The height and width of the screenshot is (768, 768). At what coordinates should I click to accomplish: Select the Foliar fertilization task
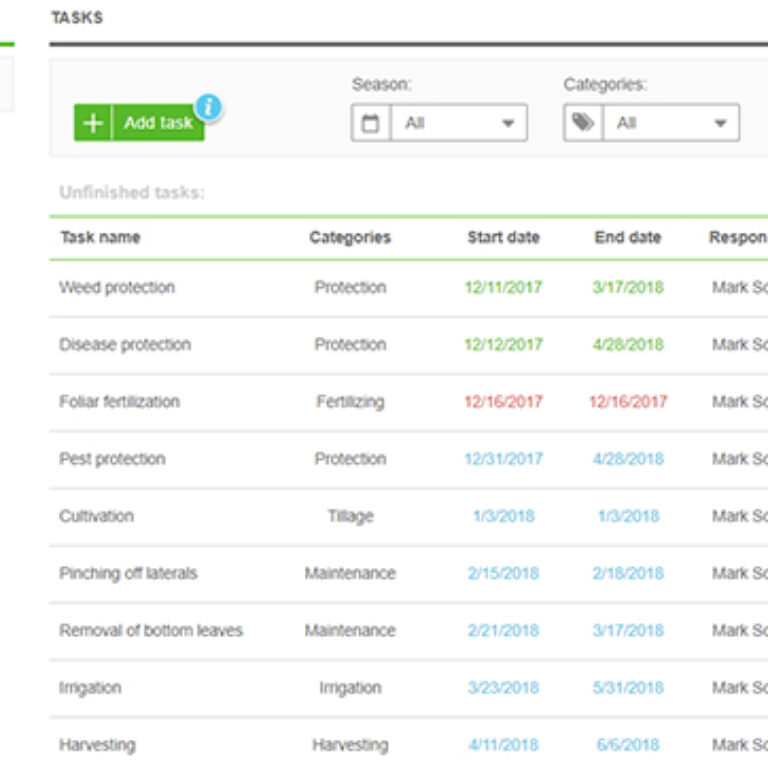[120, 402]
